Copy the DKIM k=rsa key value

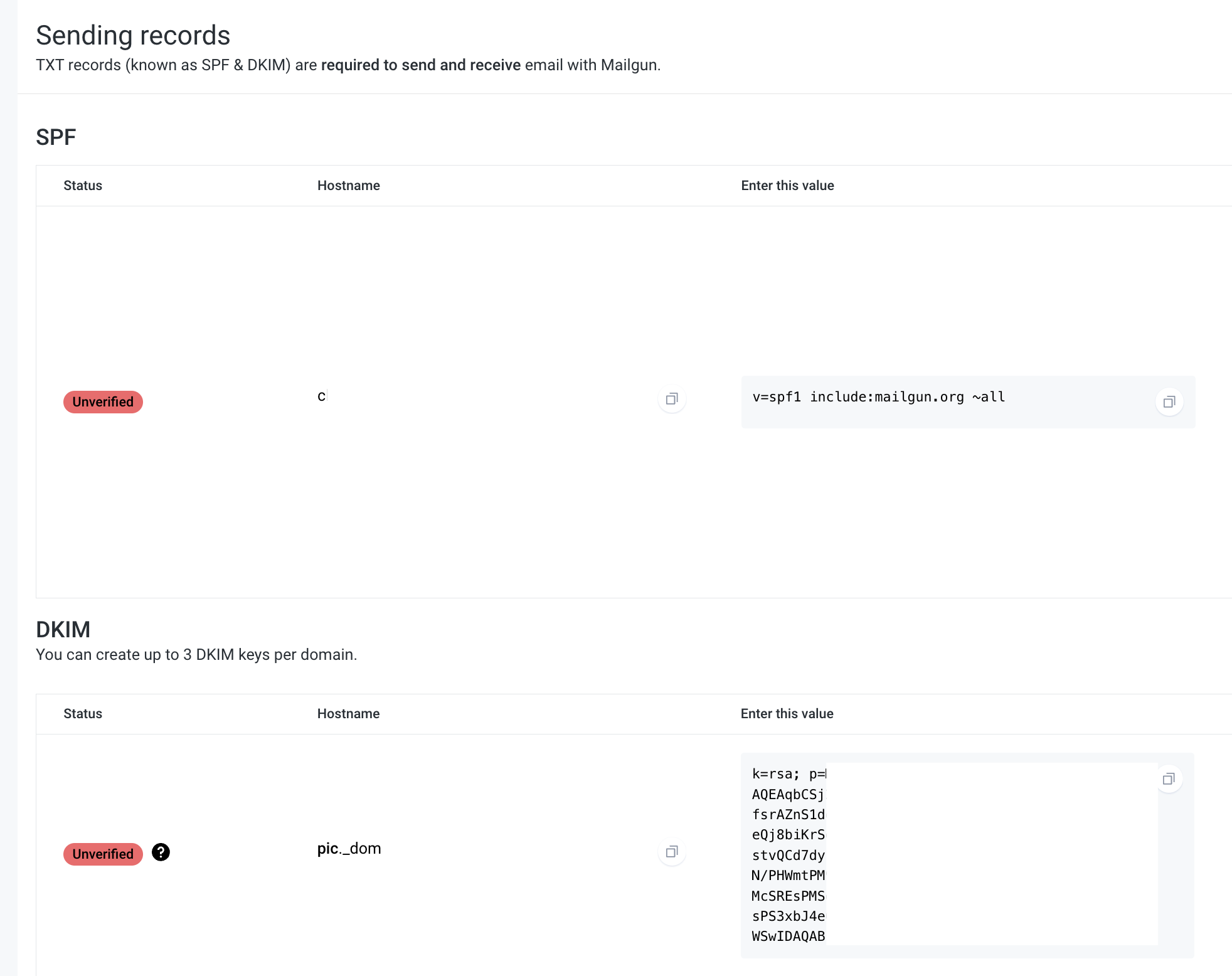coord(1168,779)
